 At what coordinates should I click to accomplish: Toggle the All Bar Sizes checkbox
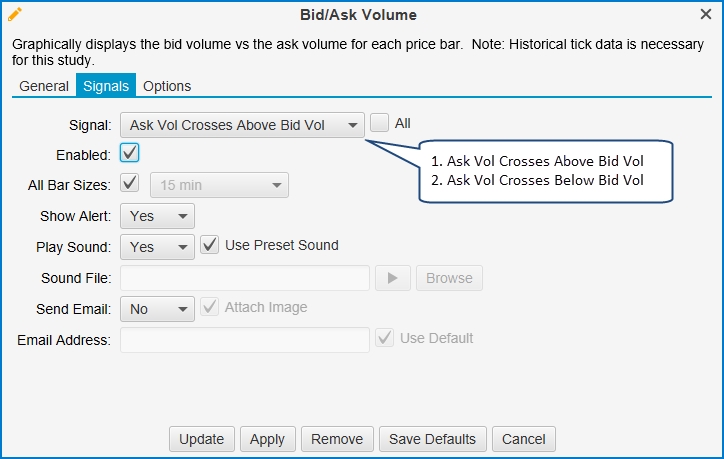pyautogui.click(x=129, y=184)
